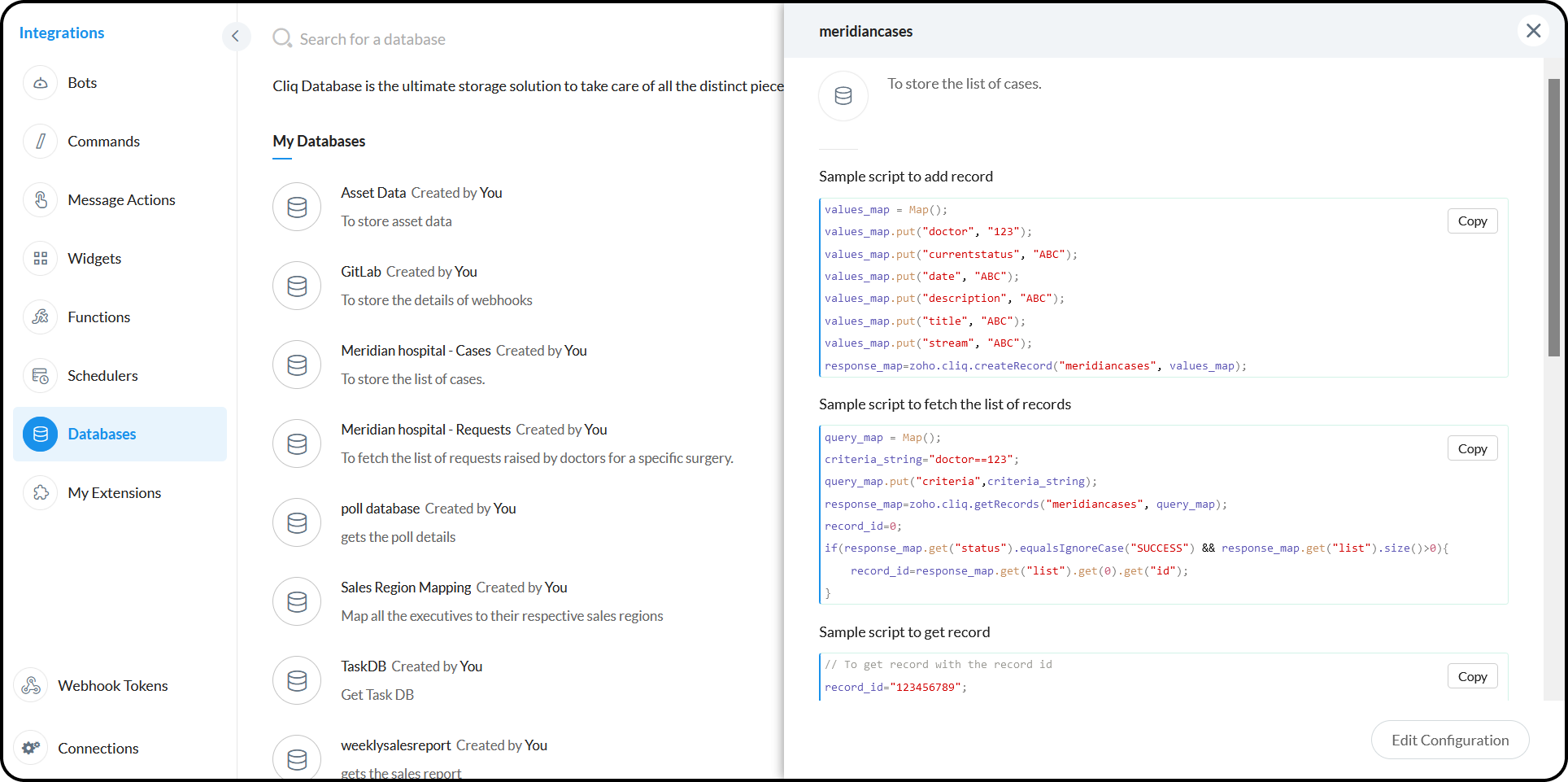Click the getRecords line in fetch script
The height and width of the screenshot is (782, 1568).
point(1026,505)
